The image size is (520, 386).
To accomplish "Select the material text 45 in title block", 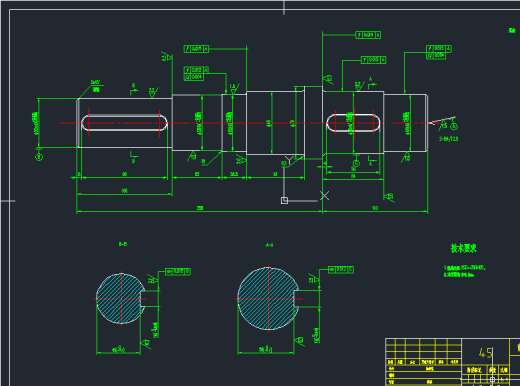I will (486, 353).
